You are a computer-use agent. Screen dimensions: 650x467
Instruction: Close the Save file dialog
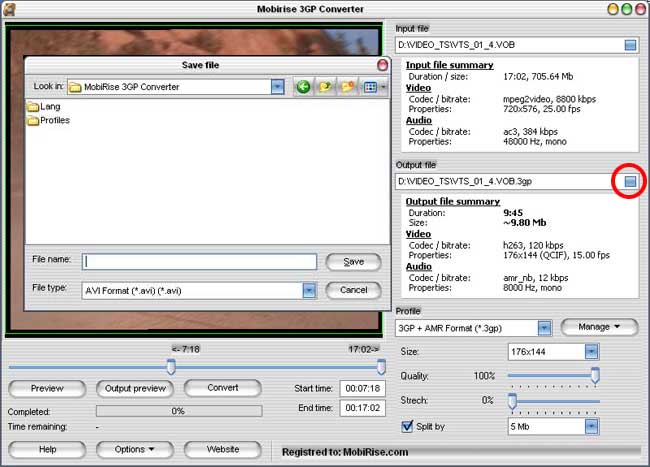[382, 65]
